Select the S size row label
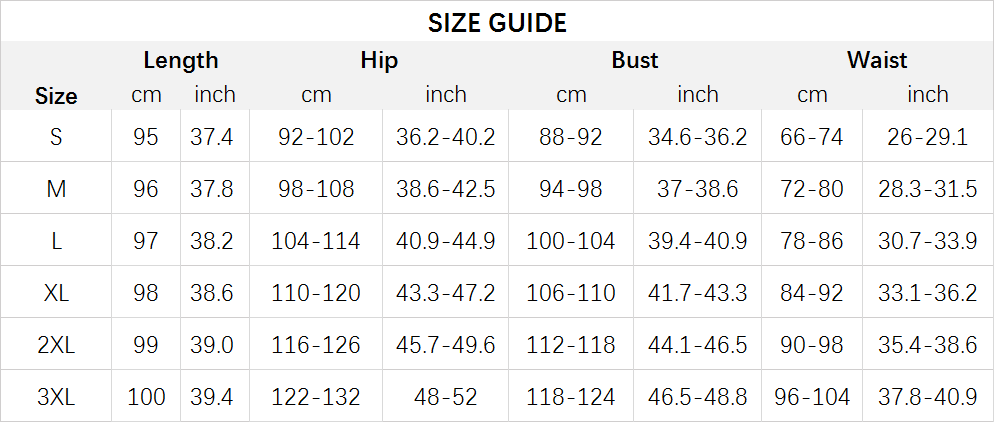 (56, 136)
